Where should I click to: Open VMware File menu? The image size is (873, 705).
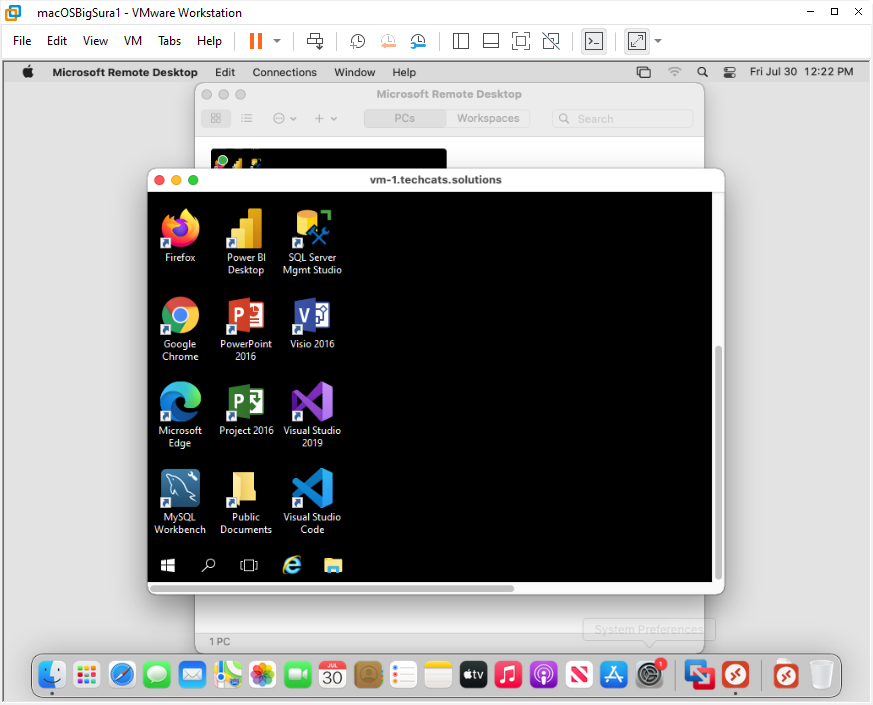pos(22,41)
